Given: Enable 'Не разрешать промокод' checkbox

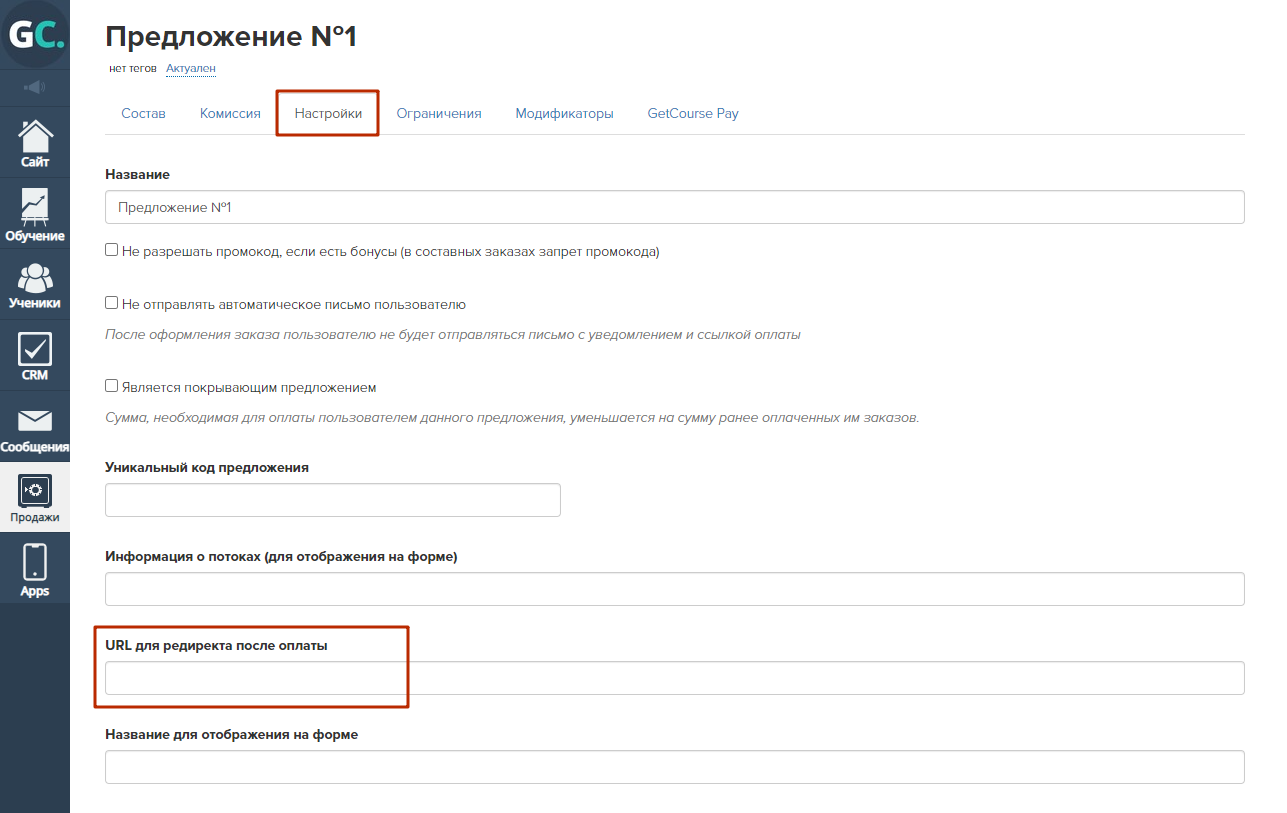Looking at the screenshot, I should point(112,250).
